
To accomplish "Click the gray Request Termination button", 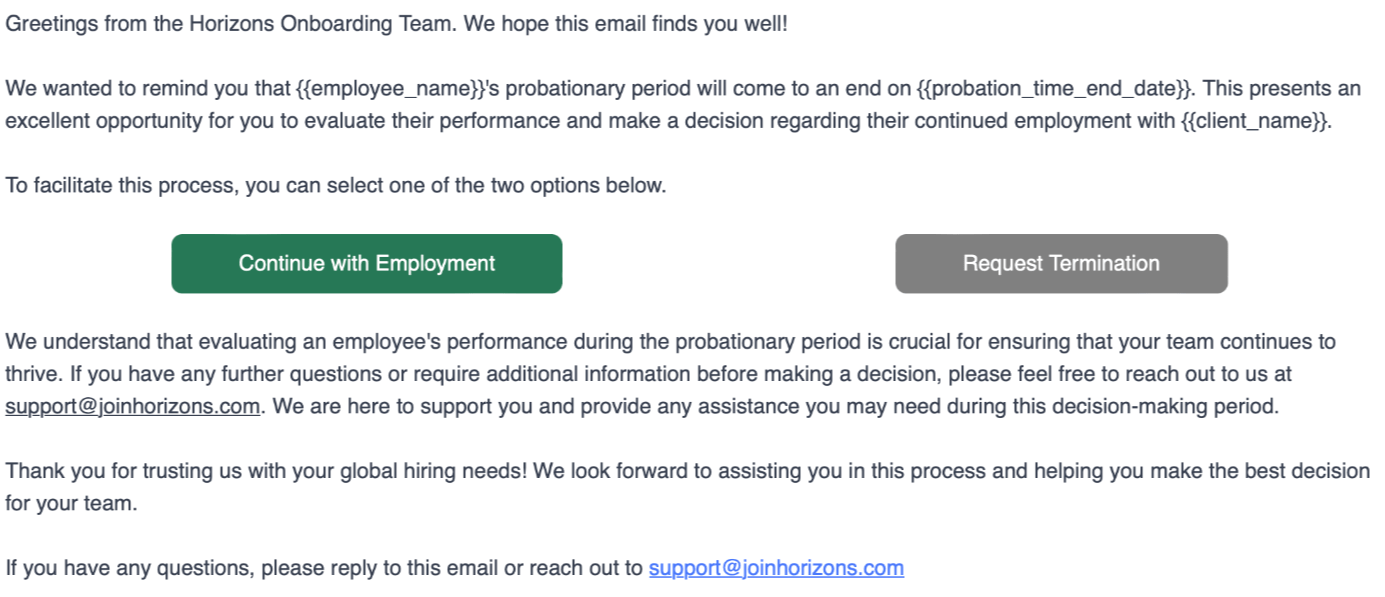I will (1061, 264).
